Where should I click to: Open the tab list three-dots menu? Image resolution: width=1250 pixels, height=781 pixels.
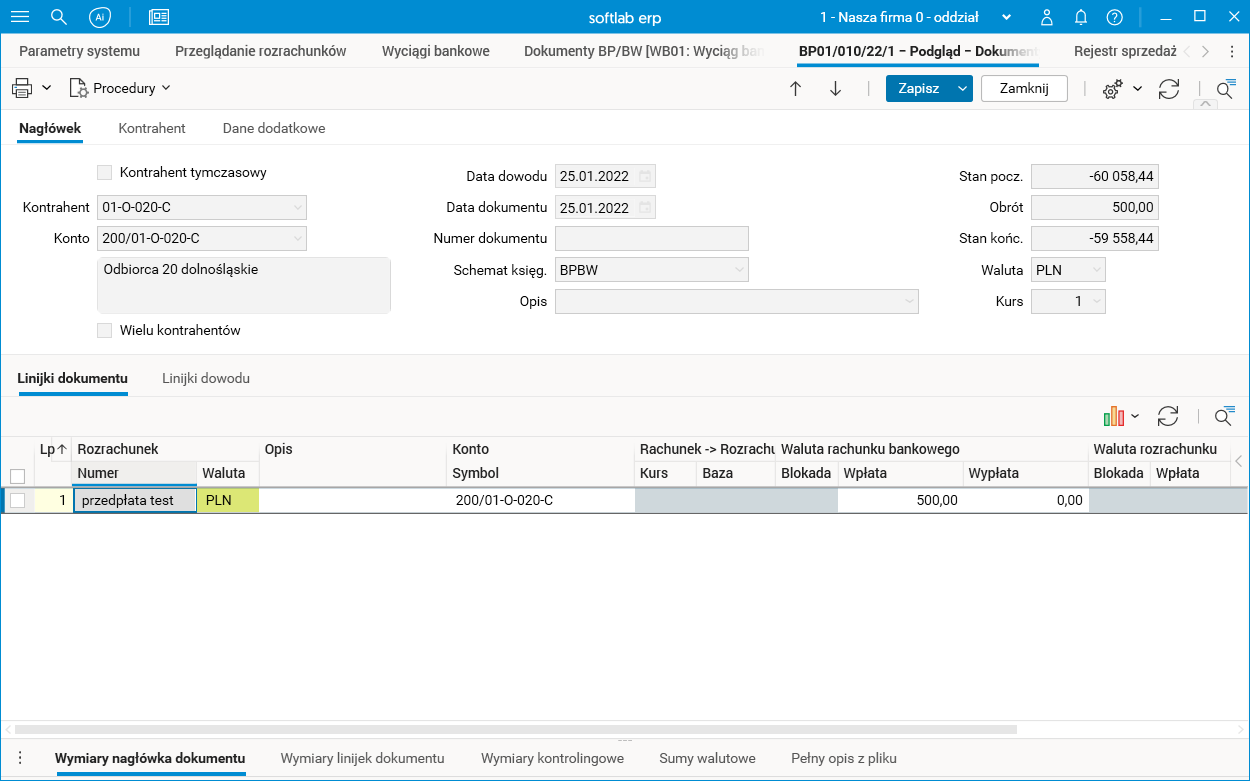coord(1231,51)
